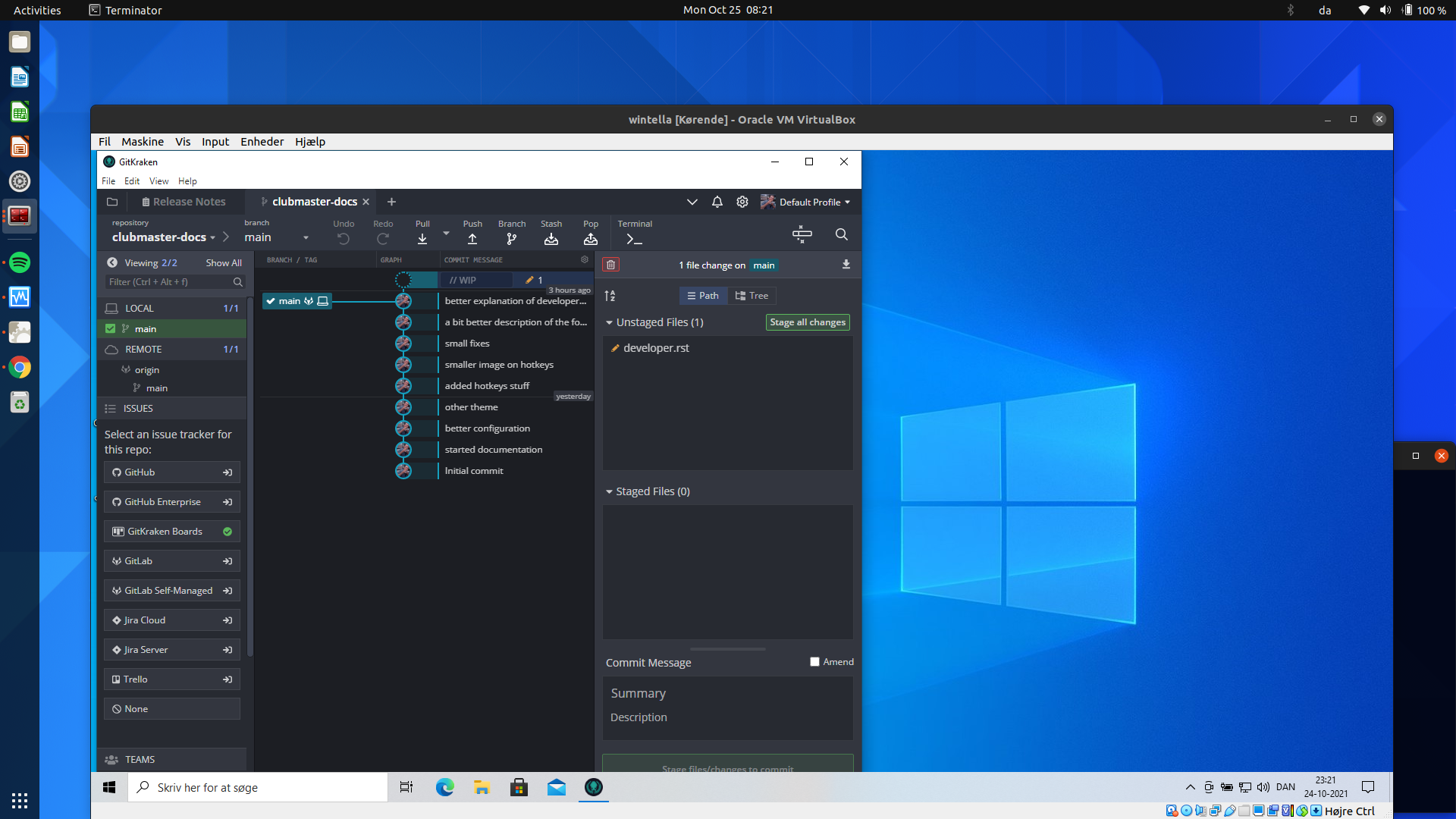Switch file view to Tree

(x=752, y=296)
